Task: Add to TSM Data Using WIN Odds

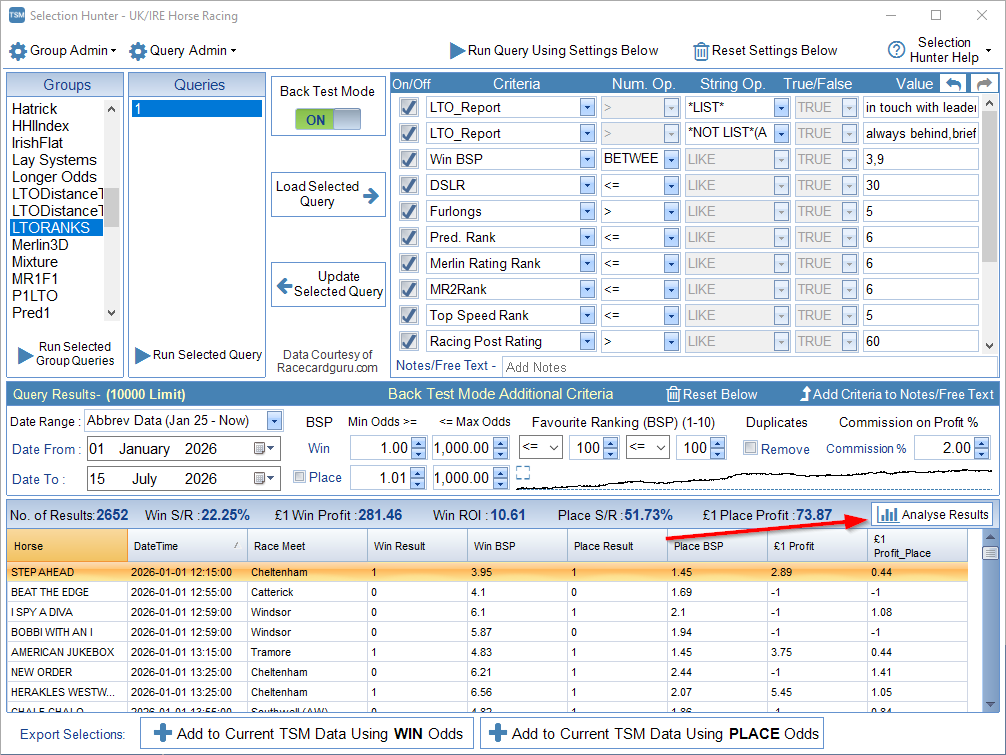Action: (308, 733)
